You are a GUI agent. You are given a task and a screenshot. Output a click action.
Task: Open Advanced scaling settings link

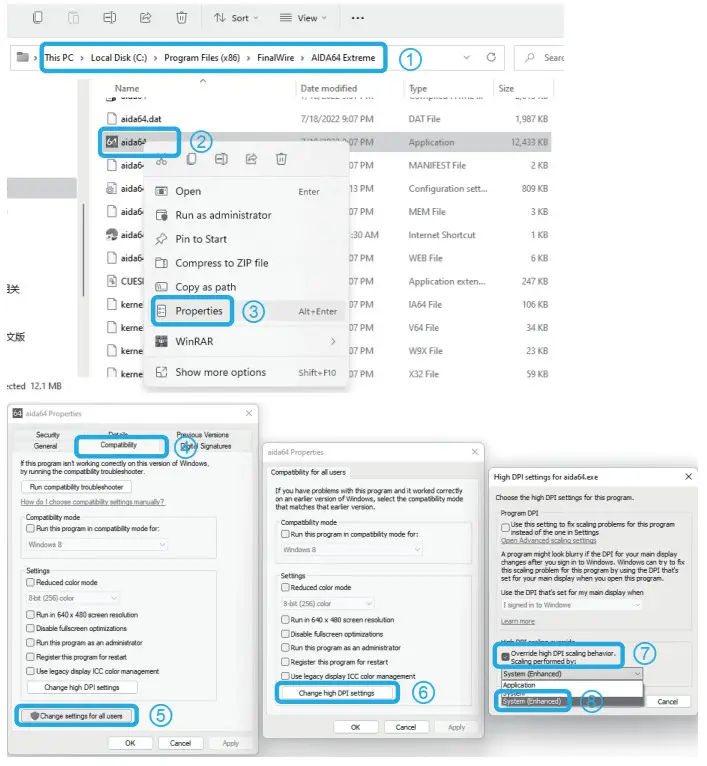click(x=548, y=541)
